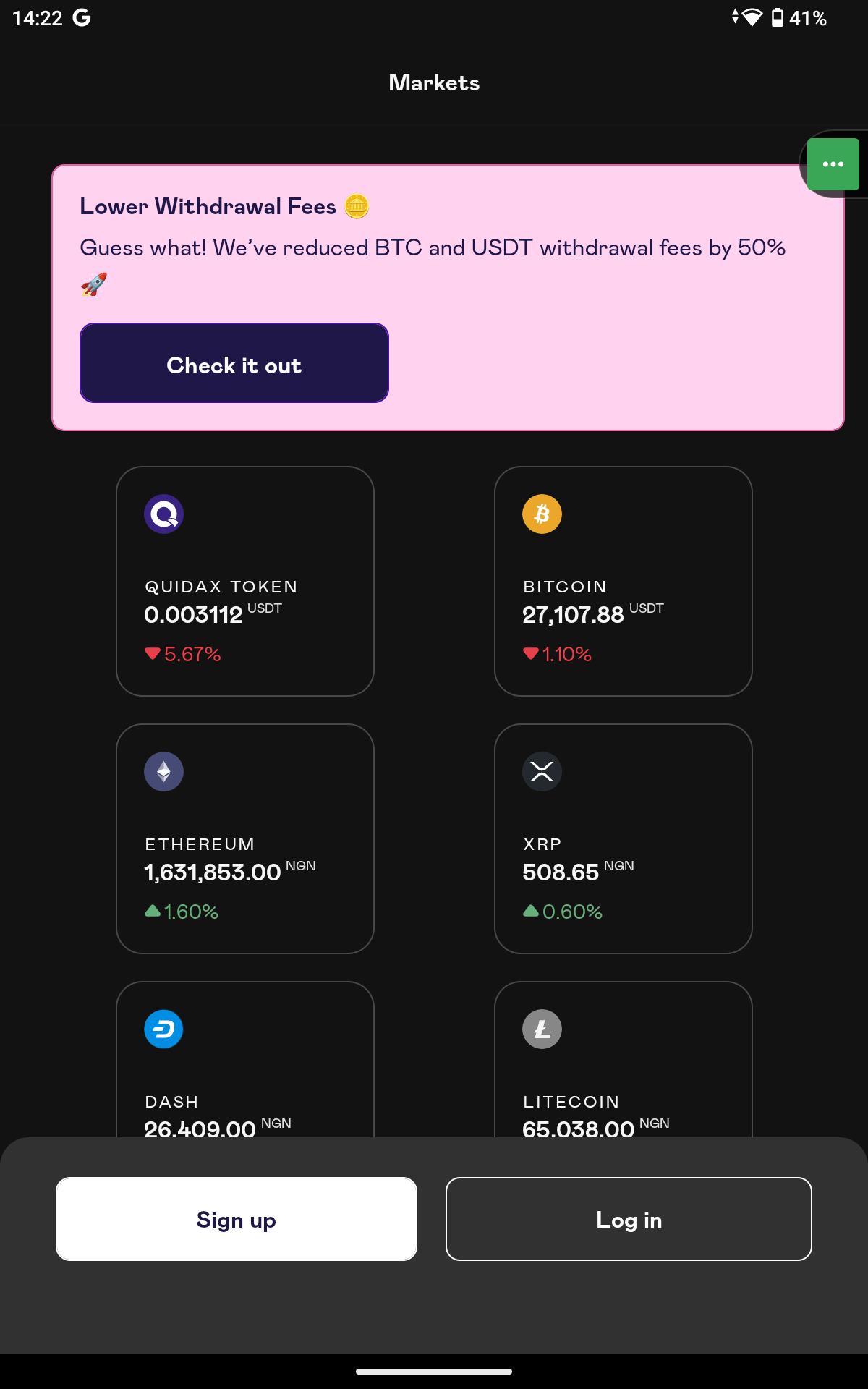Open the Dash market card
This screenshot has width=868, height=1389.
pos(245,1059)
